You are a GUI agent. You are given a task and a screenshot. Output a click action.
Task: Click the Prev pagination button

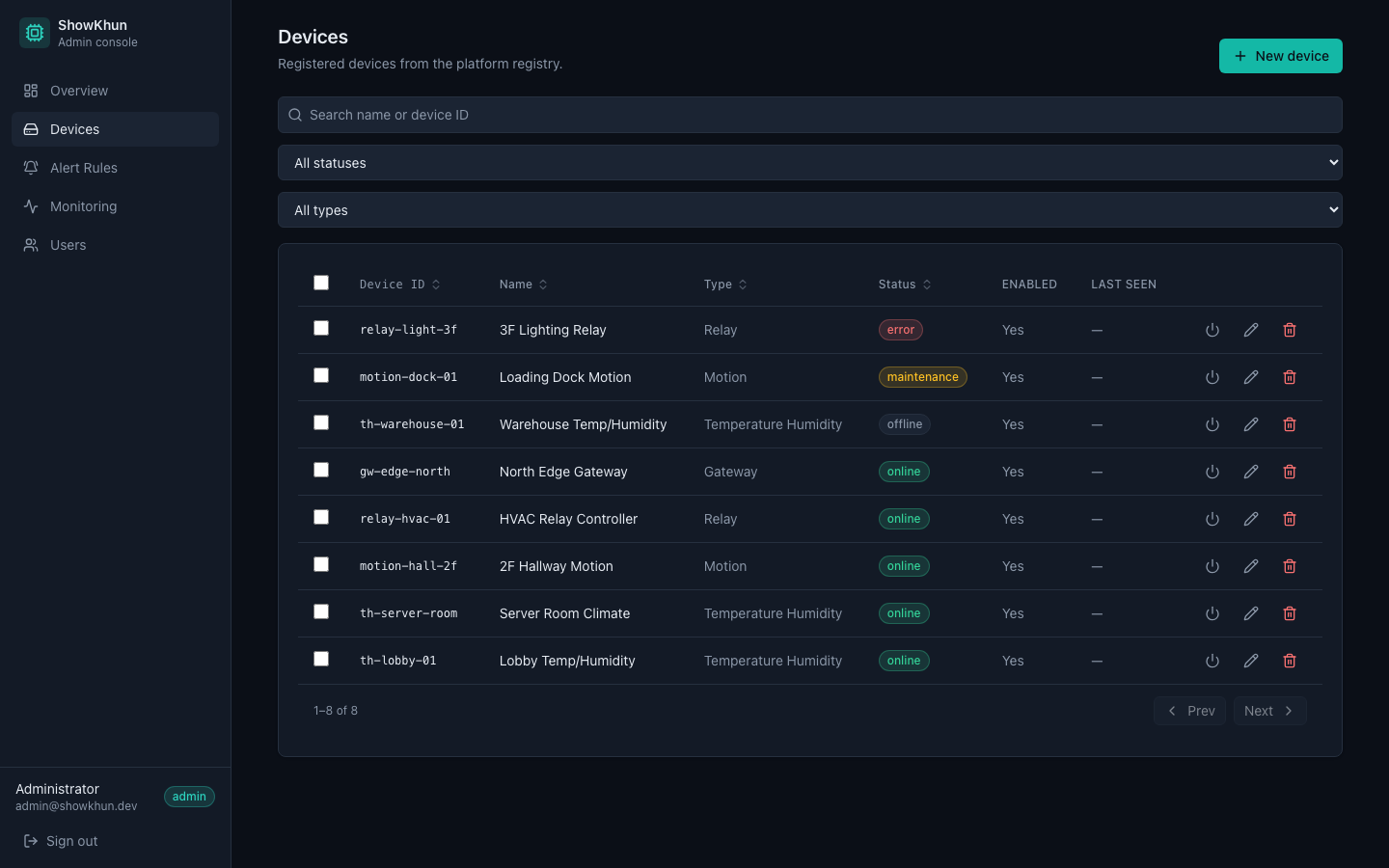[1189, 711]
